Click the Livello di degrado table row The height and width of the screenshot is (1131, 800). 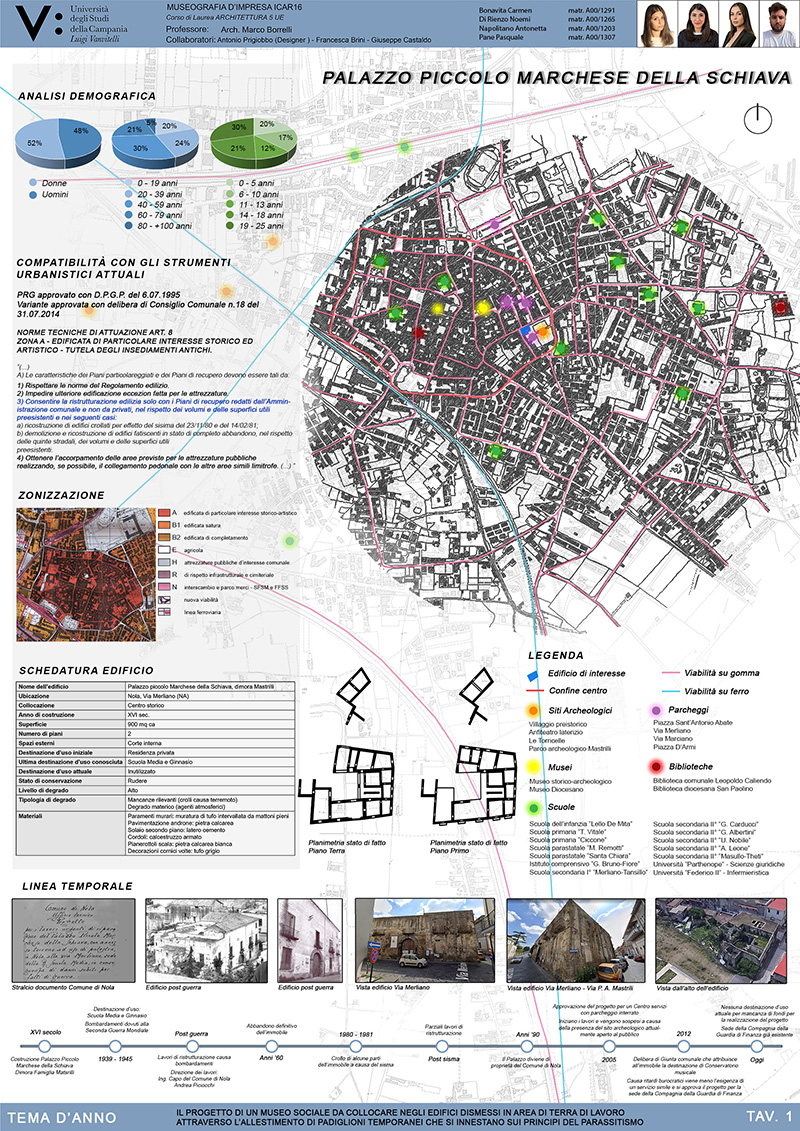click(155, 790)
